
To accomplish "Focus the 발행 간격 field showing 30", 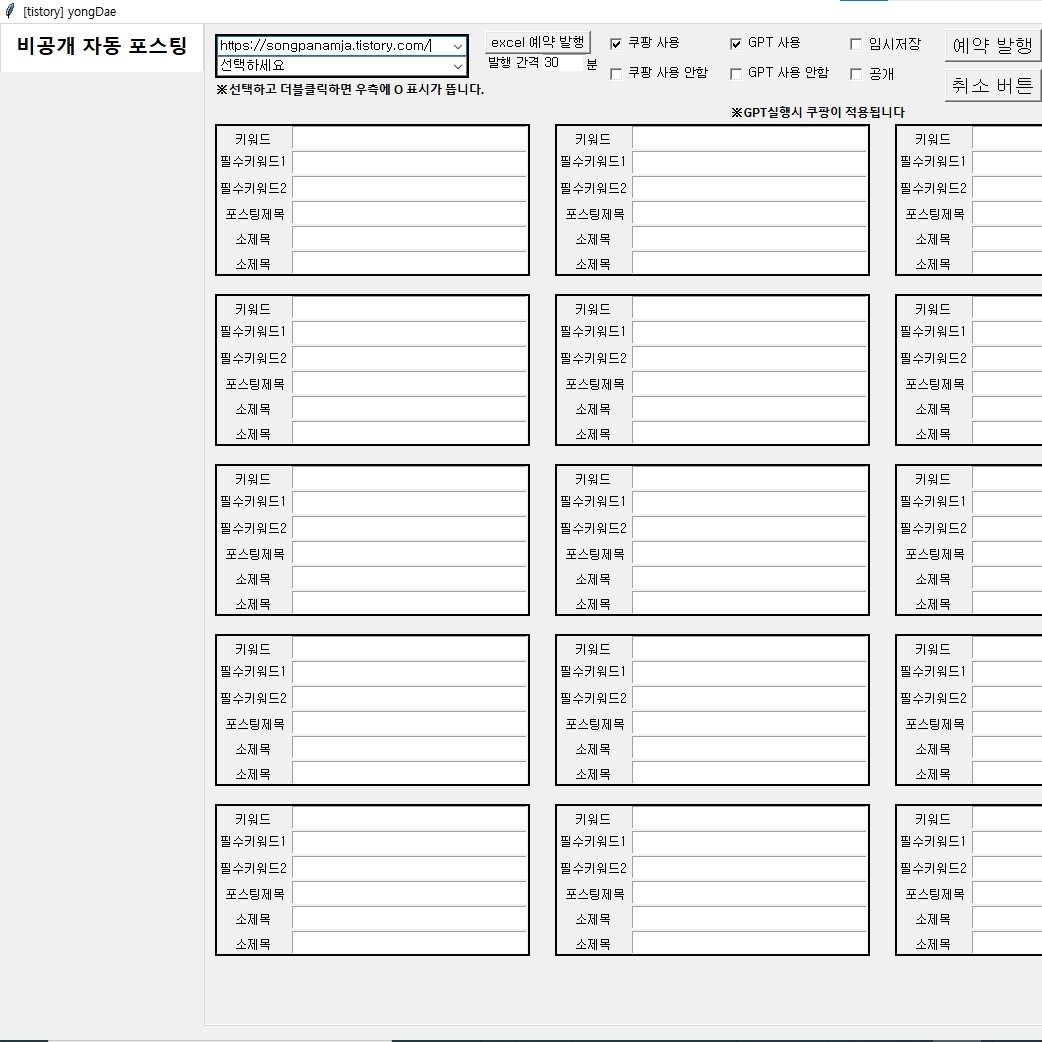I will tap(562, 63).
